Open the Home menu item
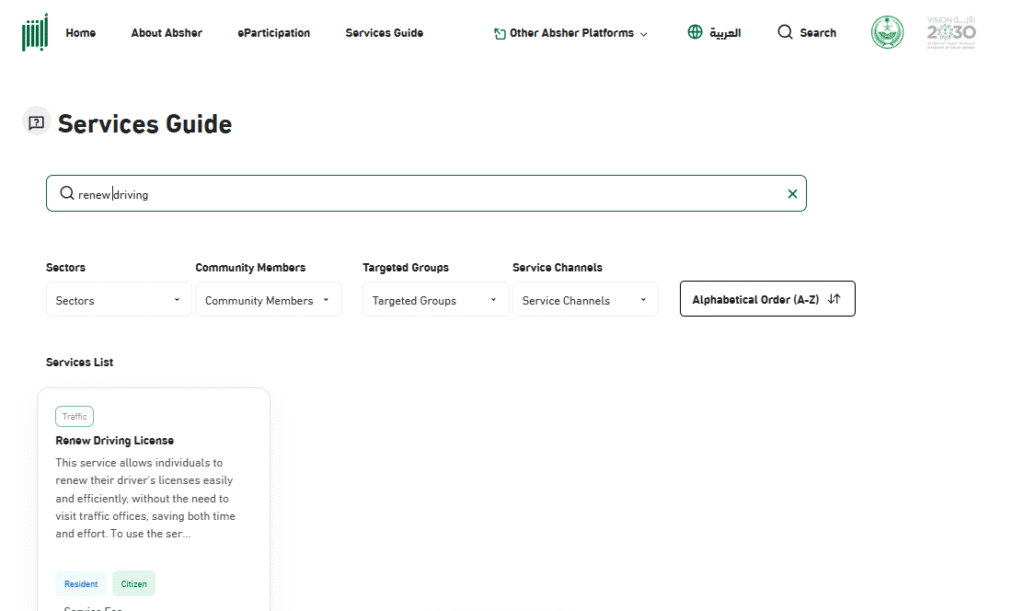Viewport: 1024px width, 611px height. 80,33
